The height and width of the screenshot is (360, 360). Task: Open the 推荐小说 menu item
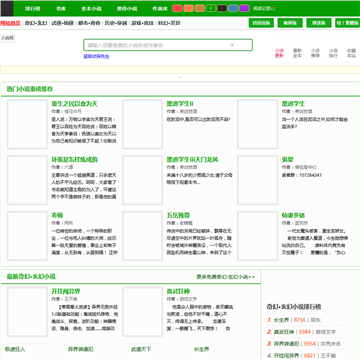click(127, 9)
